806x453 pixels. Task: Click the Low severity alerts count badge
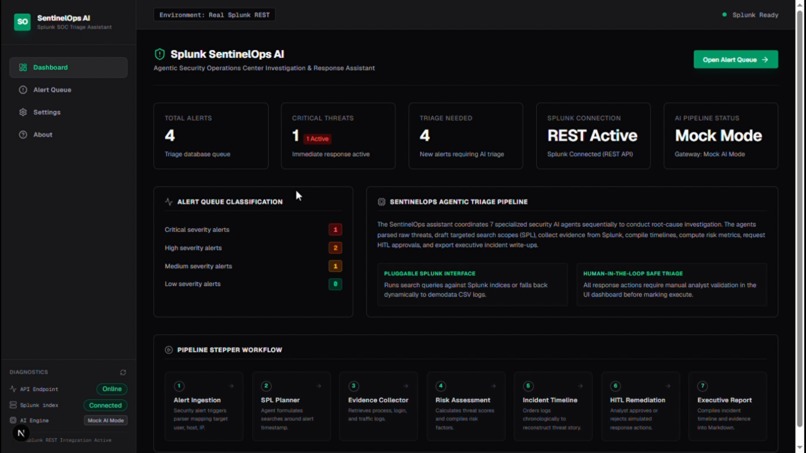[335, 284]
